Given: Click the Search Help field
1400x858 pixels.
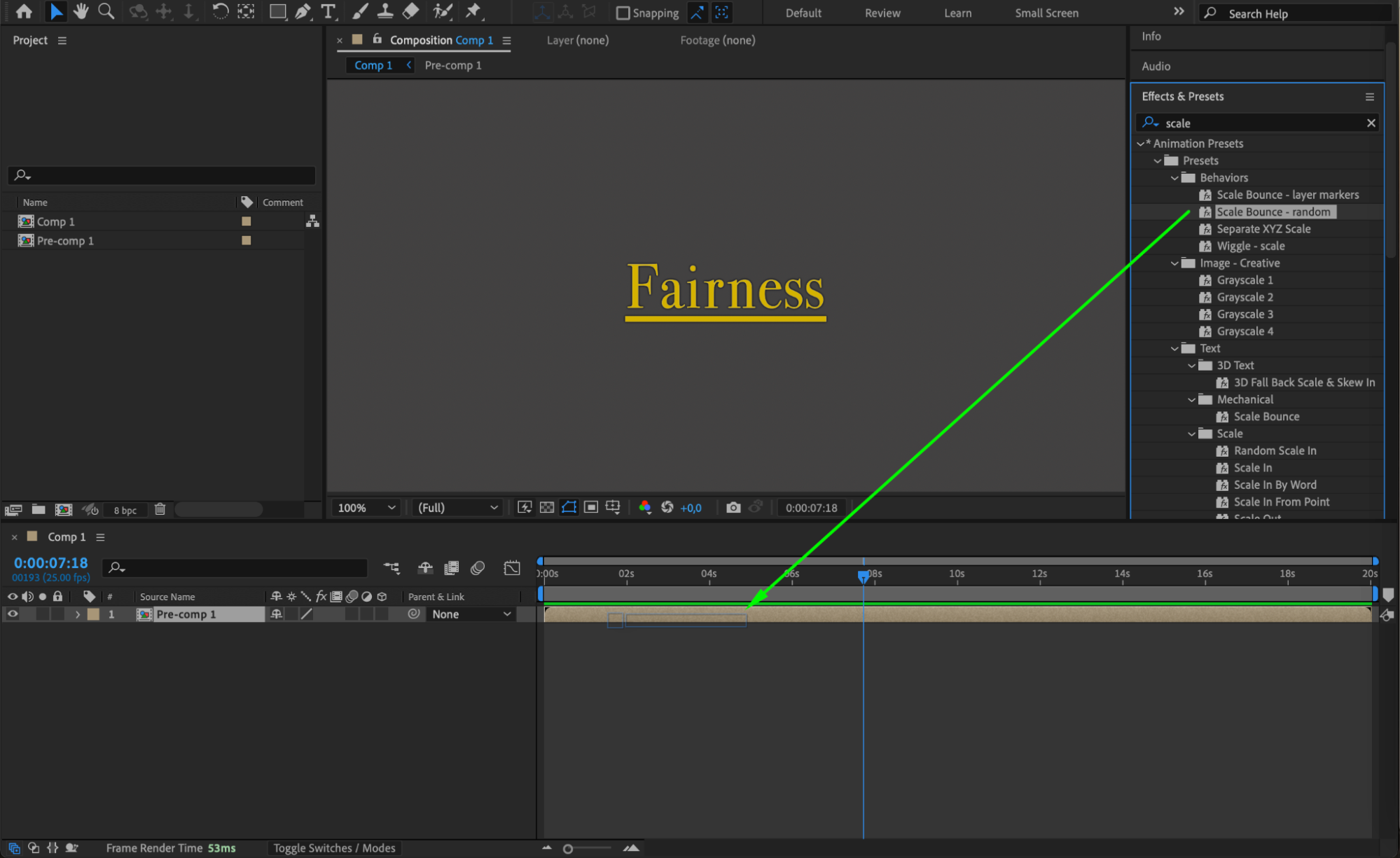Looking at the screenshot, I should 1294,13.
